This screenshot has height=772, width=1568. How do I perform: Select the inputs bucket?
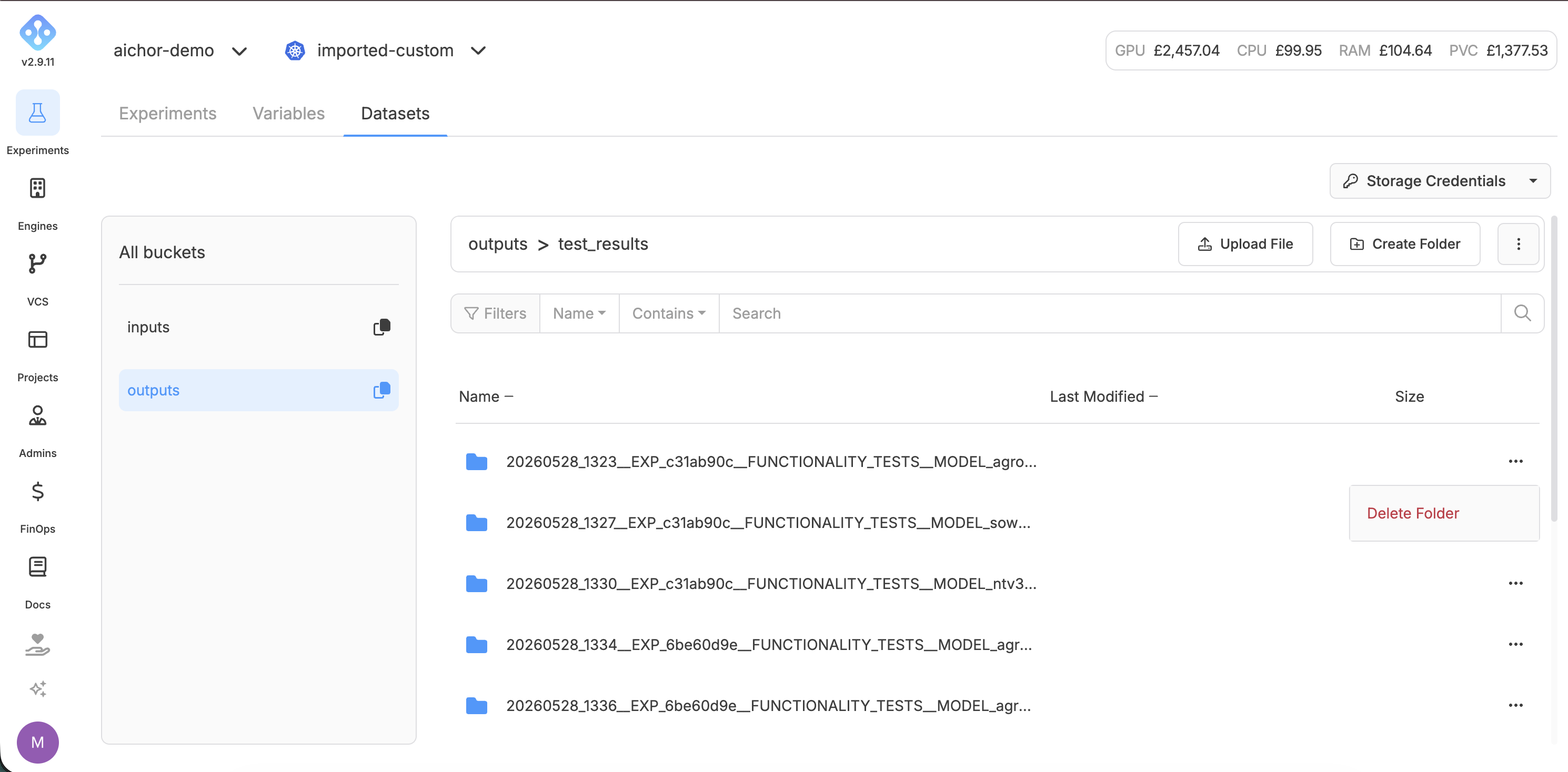tap(259, 327)
